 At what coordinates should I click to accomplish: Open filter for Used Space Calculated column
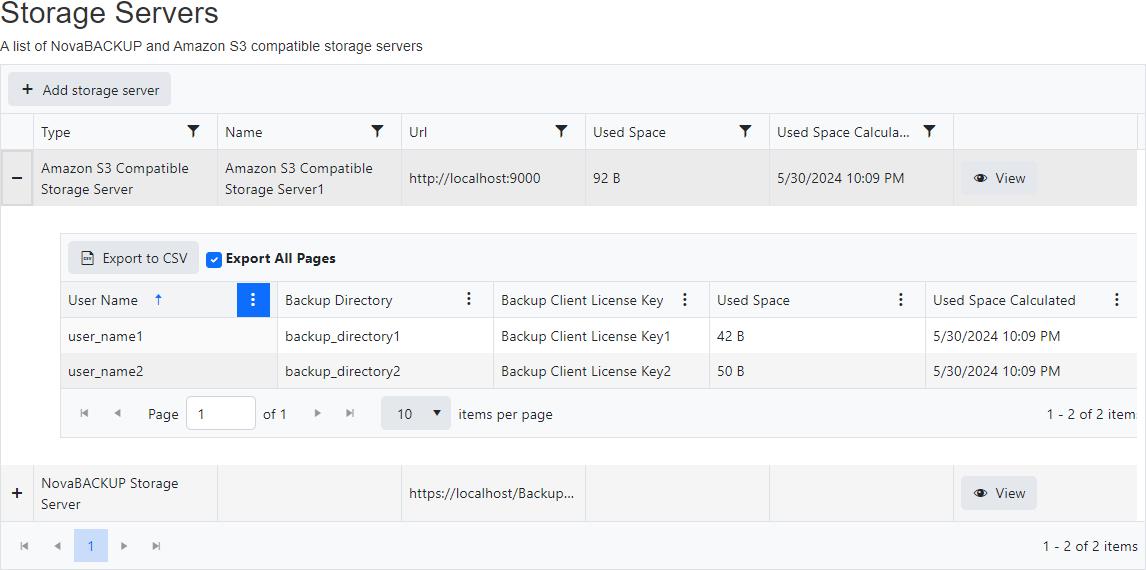[x=929, y=131]
